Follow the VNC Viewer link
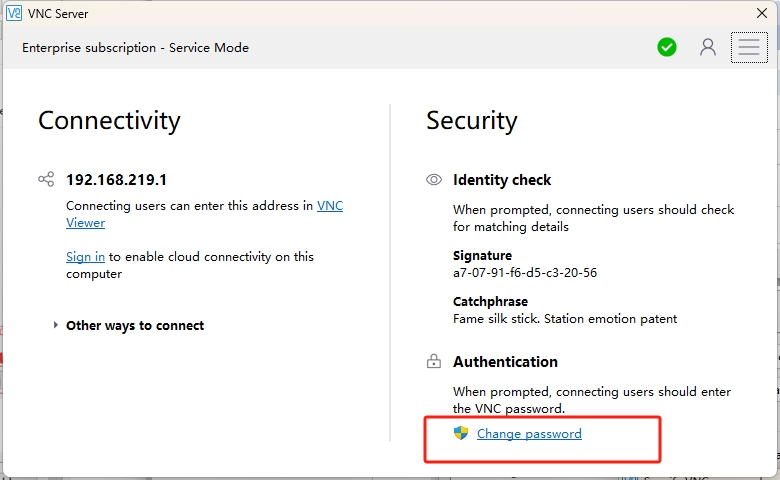The width and height of the screenshot is (780, 480). 329,206
